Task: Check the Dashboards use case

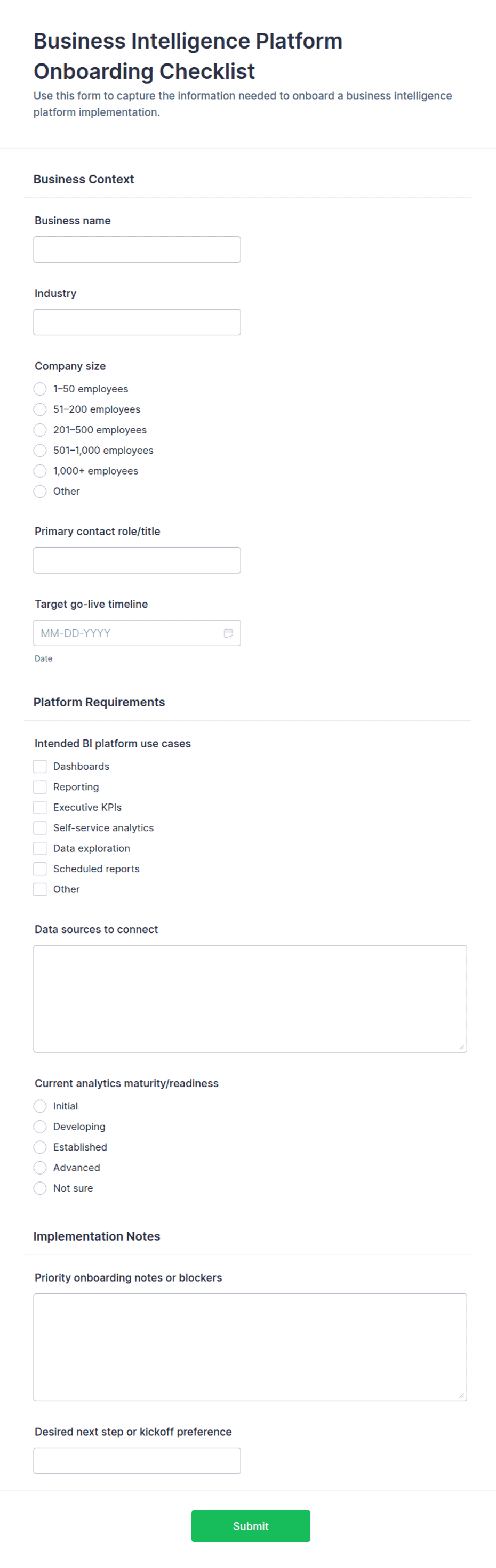Action: coord(40,766)
